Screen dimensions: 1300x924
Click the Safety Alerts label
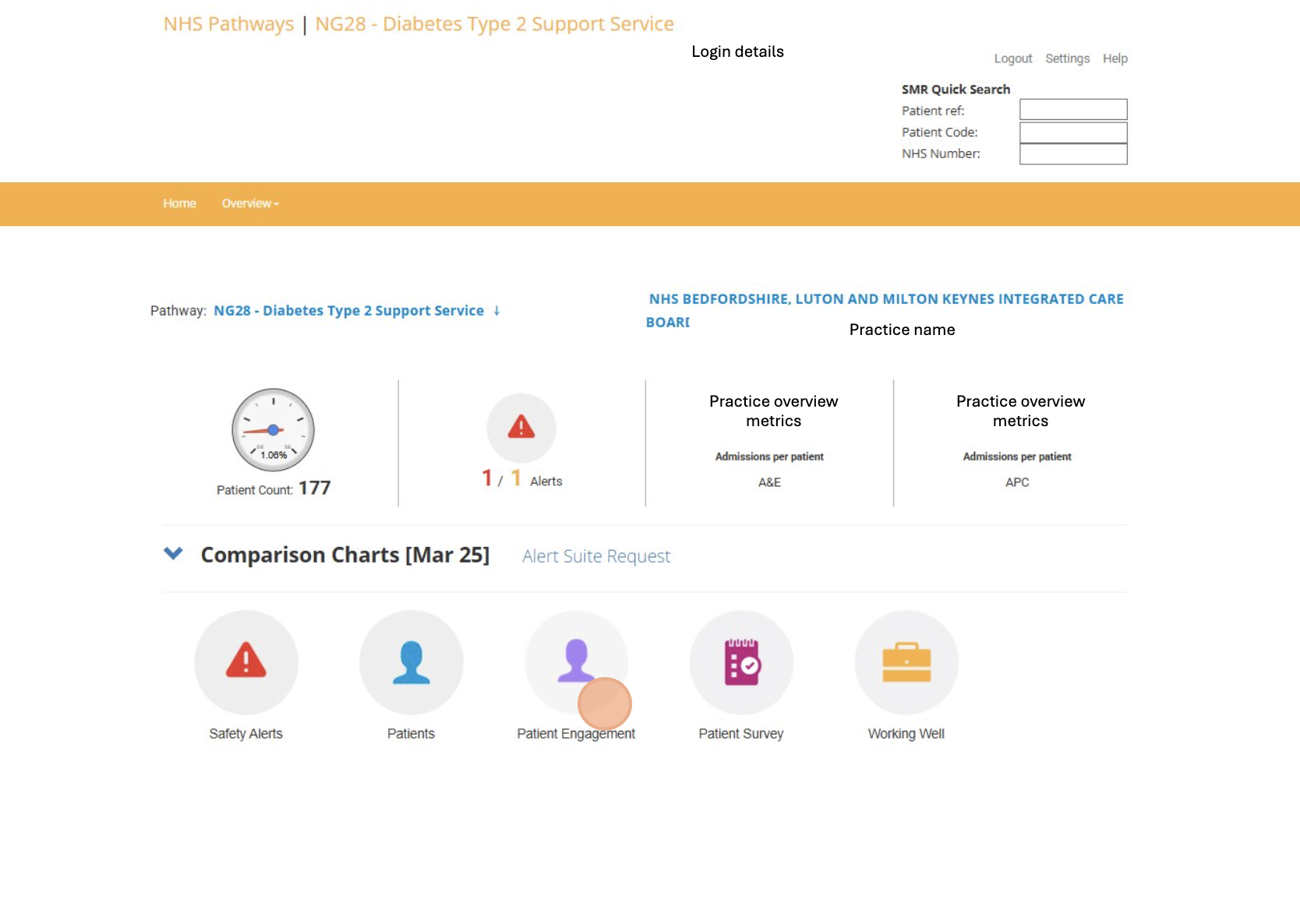pos(246,734)
